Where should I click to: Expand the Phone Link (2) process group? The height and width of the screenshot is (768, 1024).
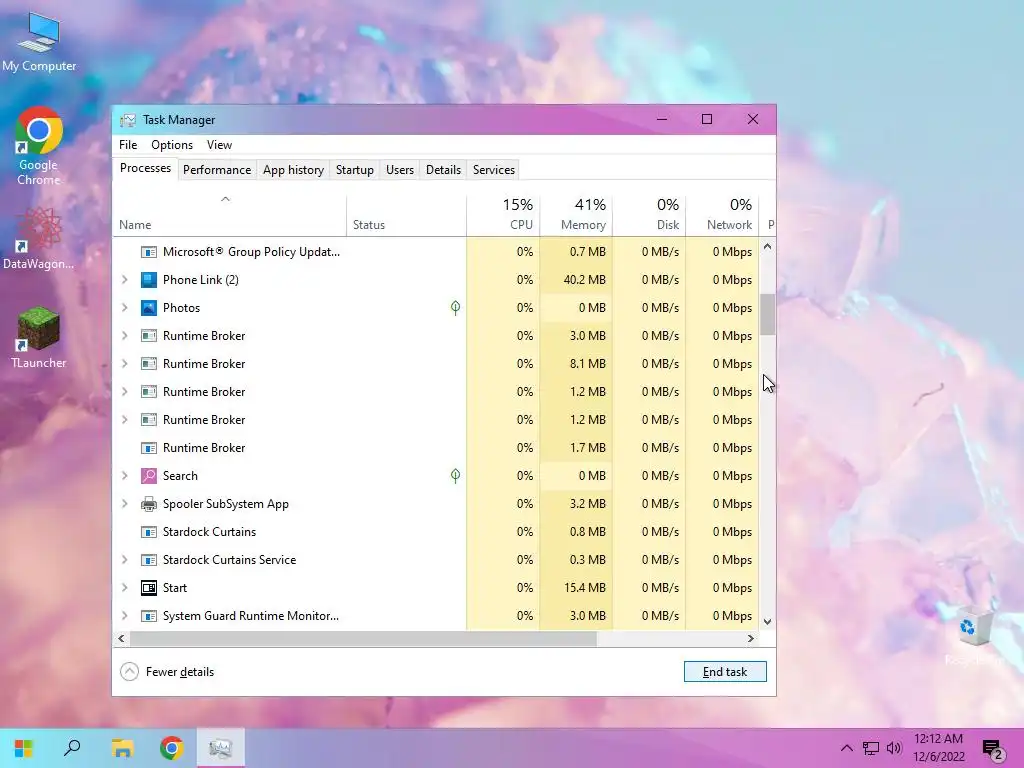pyautogui.click(x=125, y=280)
